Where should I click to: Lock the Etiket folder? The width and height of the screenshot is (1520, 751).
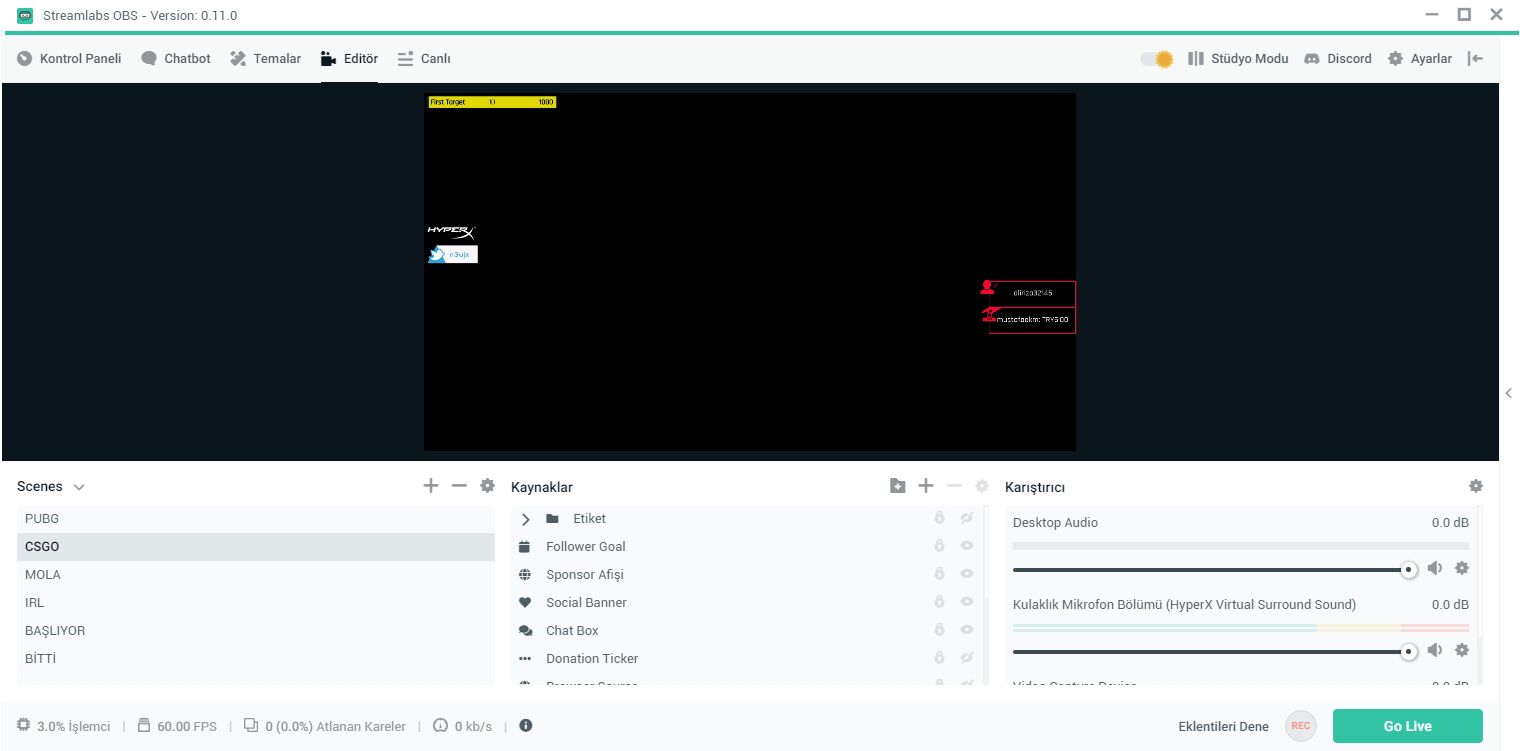tap(939, 519)
